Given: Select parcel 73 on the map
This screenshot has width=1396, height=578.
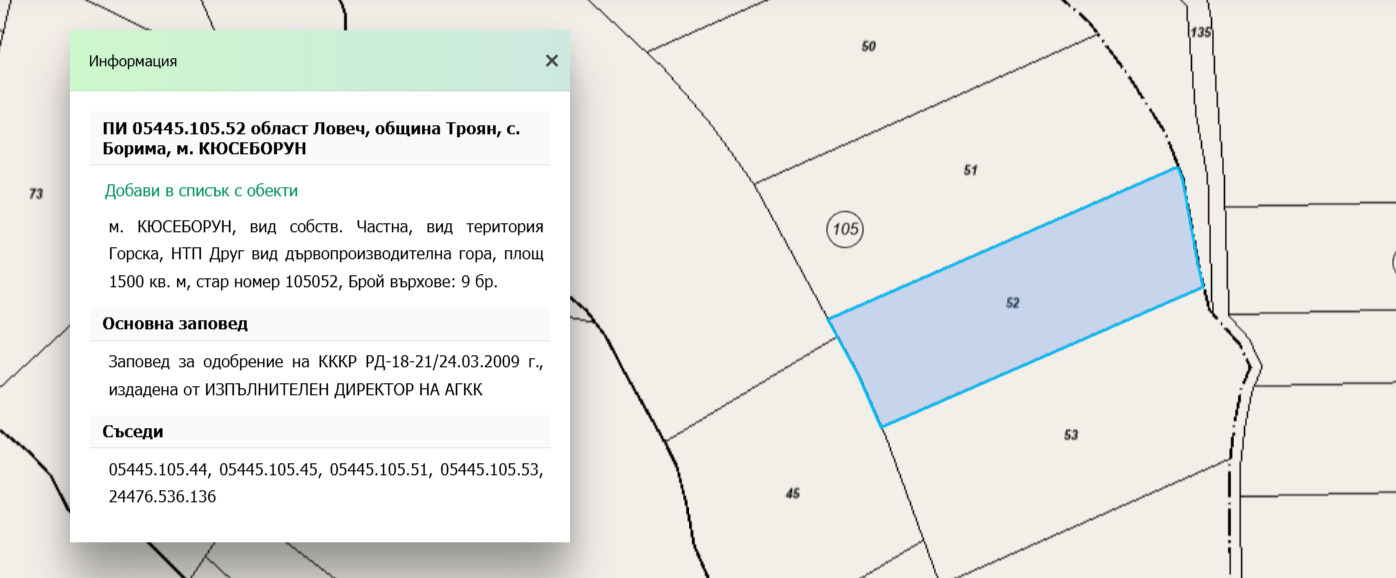Looking at the screenshot, I should 36,194.
